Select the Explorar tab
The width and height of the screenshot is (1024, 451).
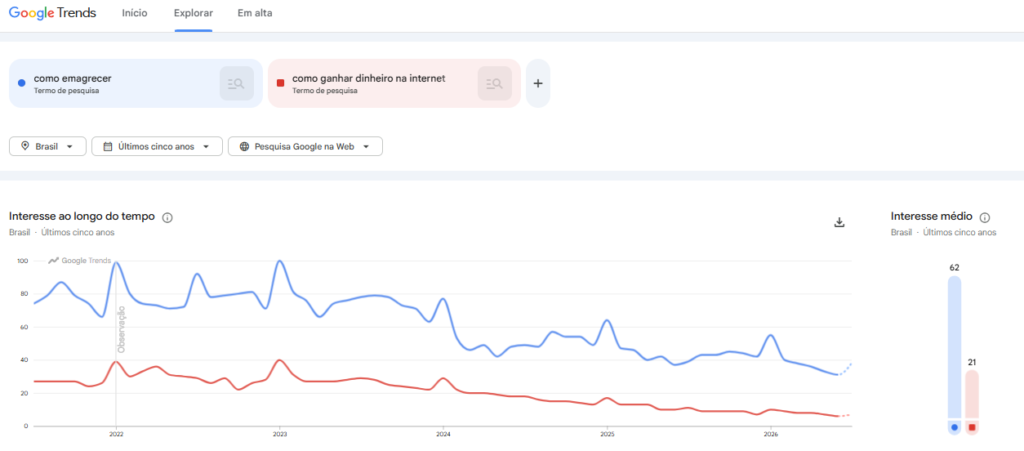click(x=193, y=13)
